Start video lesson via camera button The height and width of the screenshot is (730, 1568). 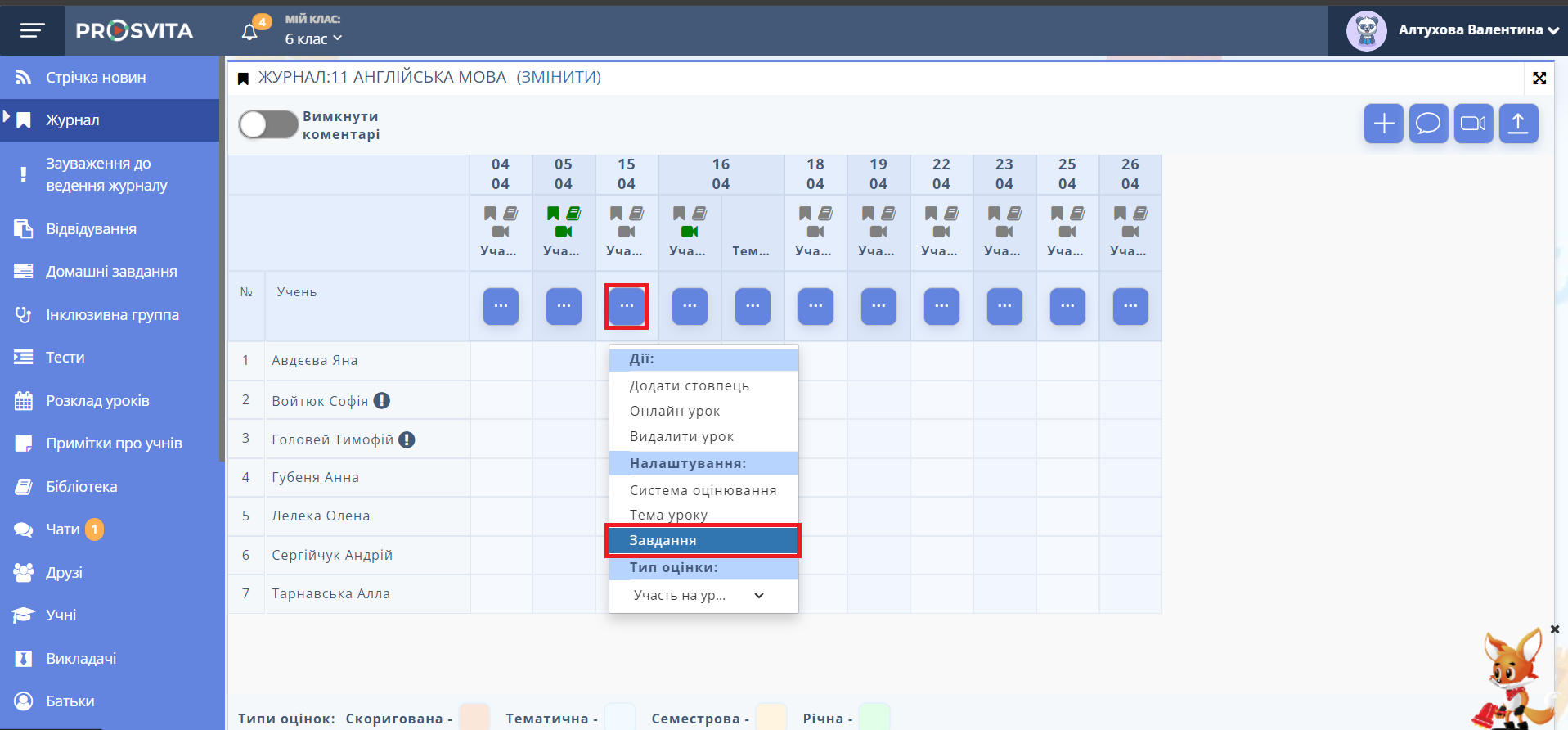pos(1473,124)
